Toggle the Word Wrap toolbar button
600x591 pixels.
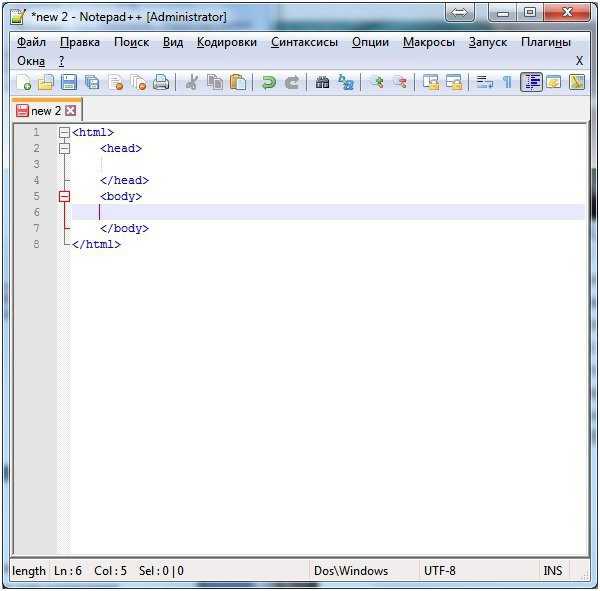tap(484, 82)
